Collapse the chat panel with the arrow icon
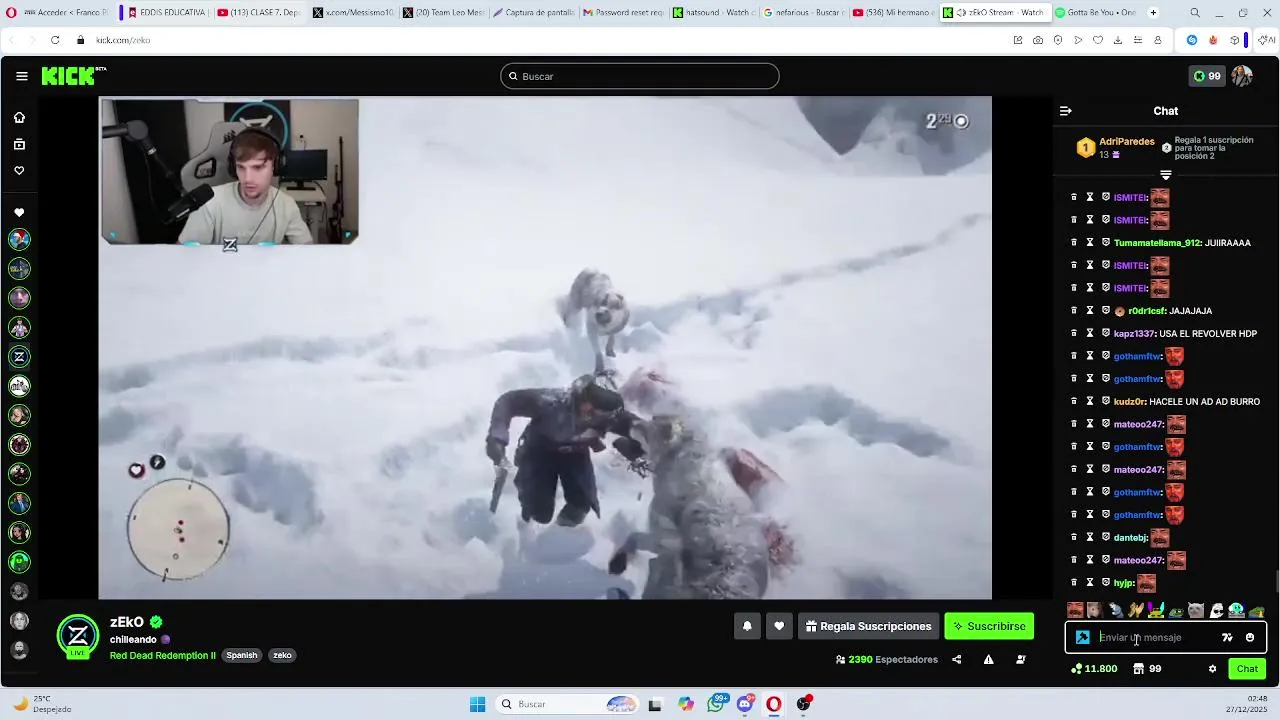Image resolution: width=1280 pixels, height=720 pixels. click(1066, 111)
